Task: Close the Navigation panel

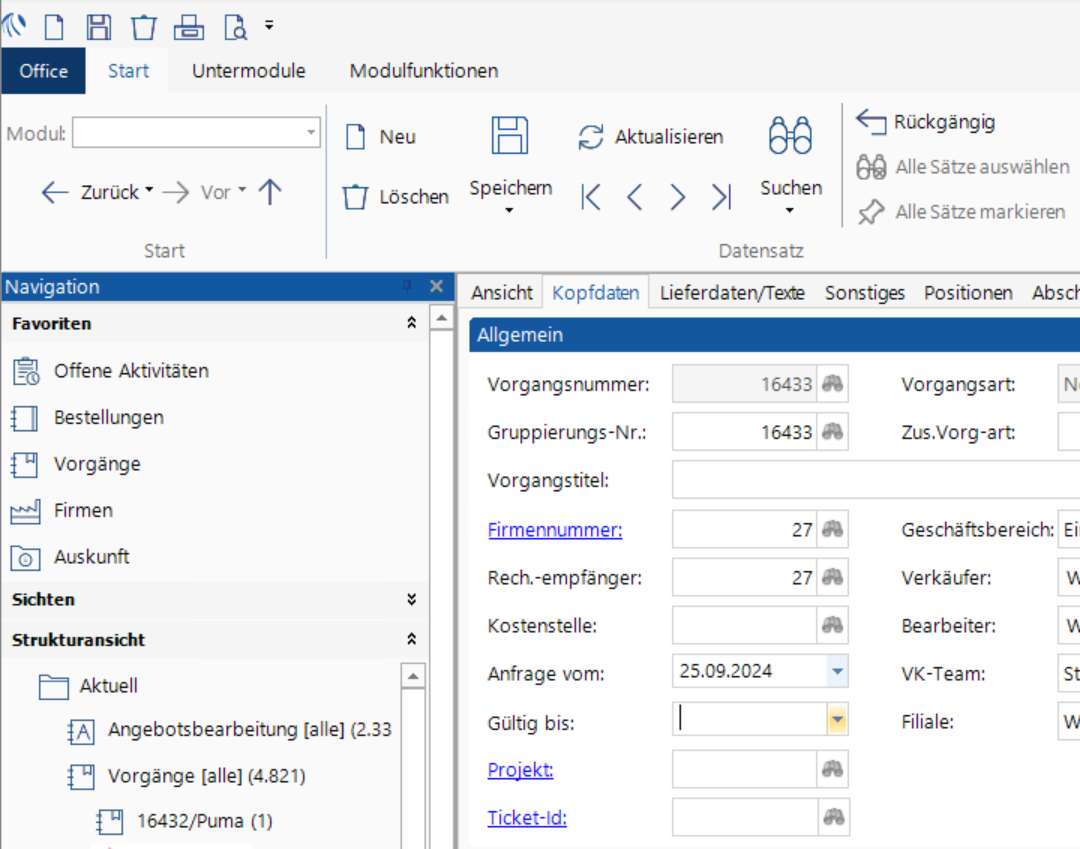Action: [436, 286]
